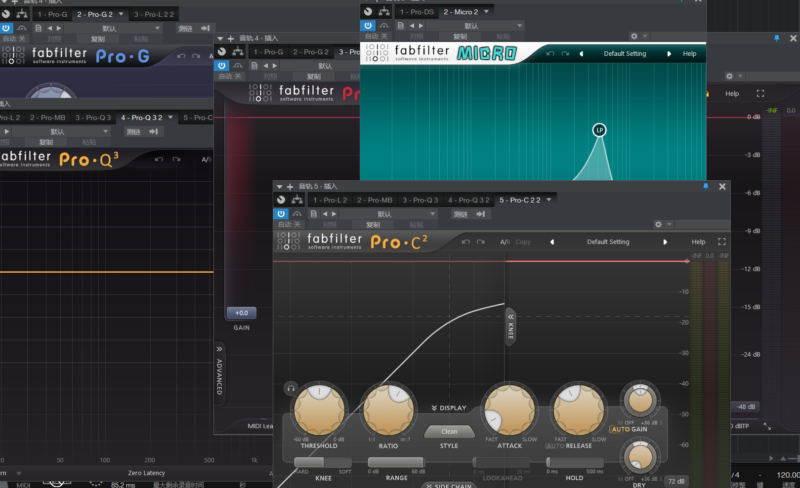800x488 pixels.
Task: Toggle pin icon on Pro-C 2 window
Action: click(x=706, y=186)
